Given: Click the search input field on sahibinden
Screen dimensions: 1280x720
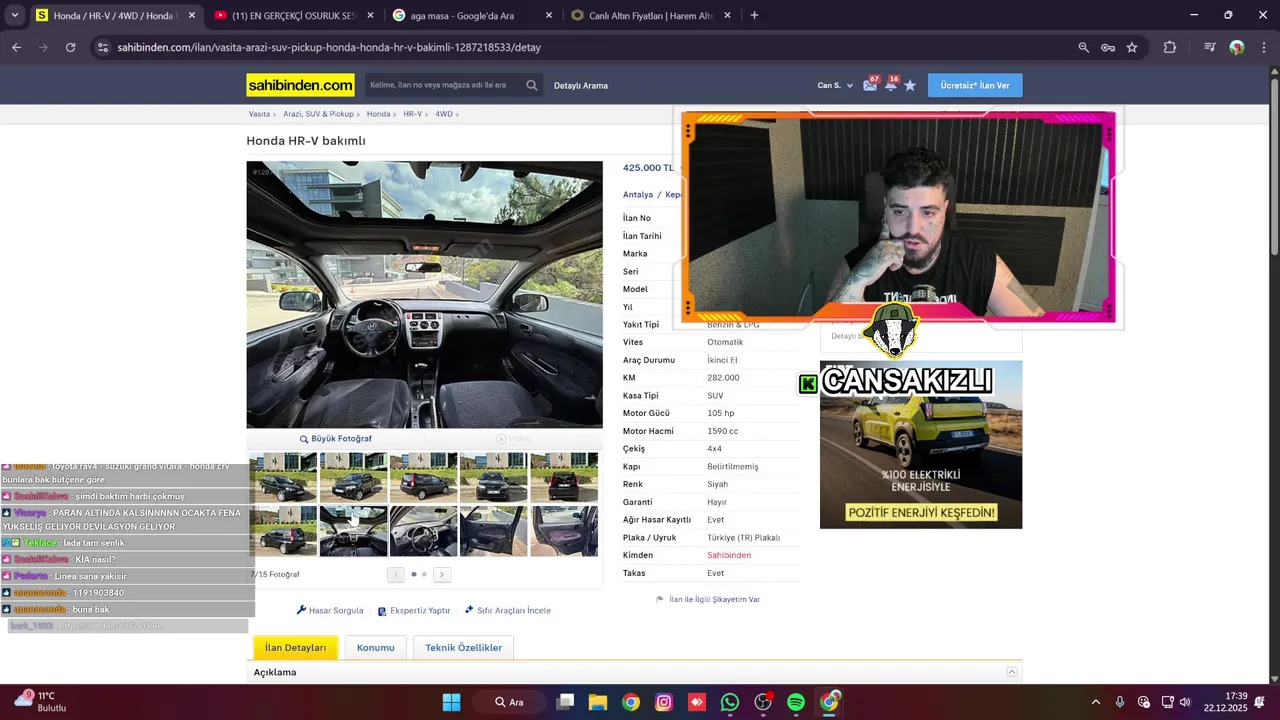Looking at the screenshot, I should click(443, 85).
